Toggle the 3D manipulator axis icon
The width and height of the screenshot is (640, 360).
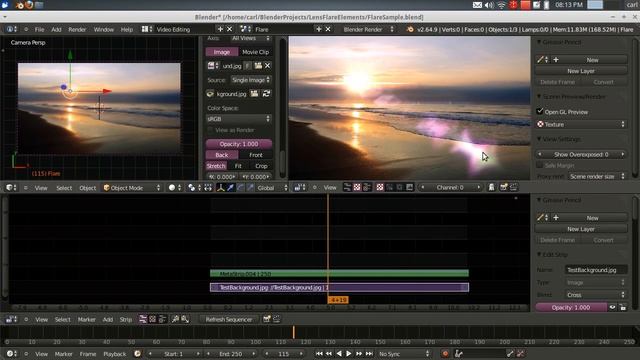pyautogui.click(x=220, y=188)
